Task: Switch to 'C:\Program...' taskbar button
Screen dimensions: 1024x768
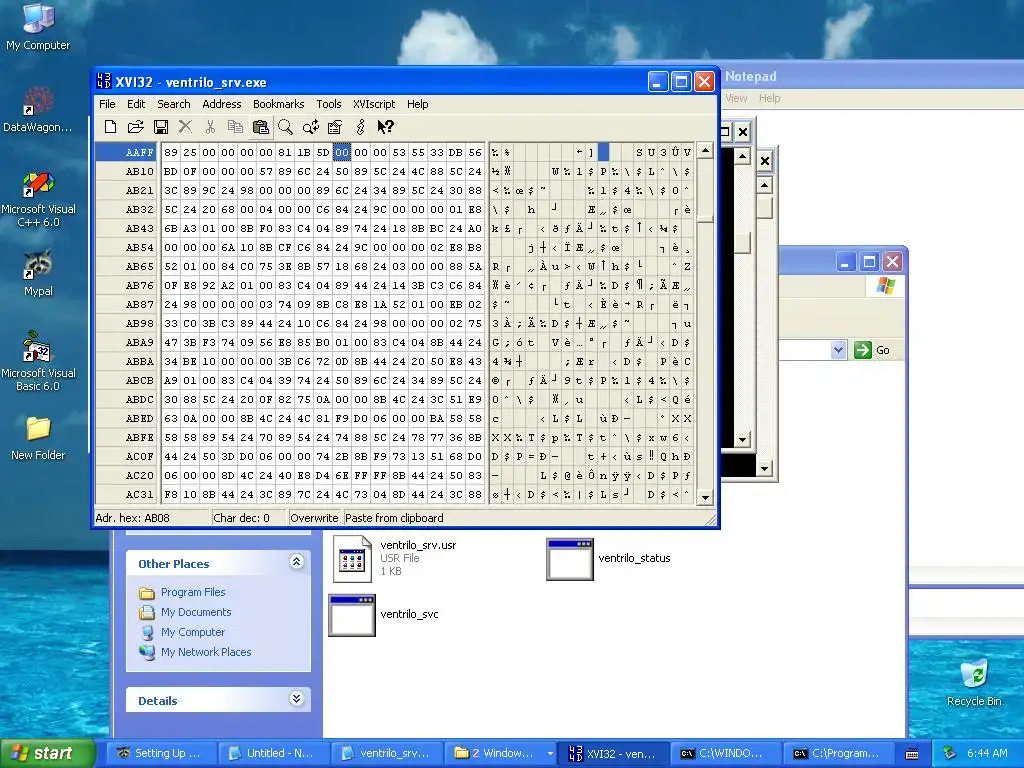Action: [839, 753]
